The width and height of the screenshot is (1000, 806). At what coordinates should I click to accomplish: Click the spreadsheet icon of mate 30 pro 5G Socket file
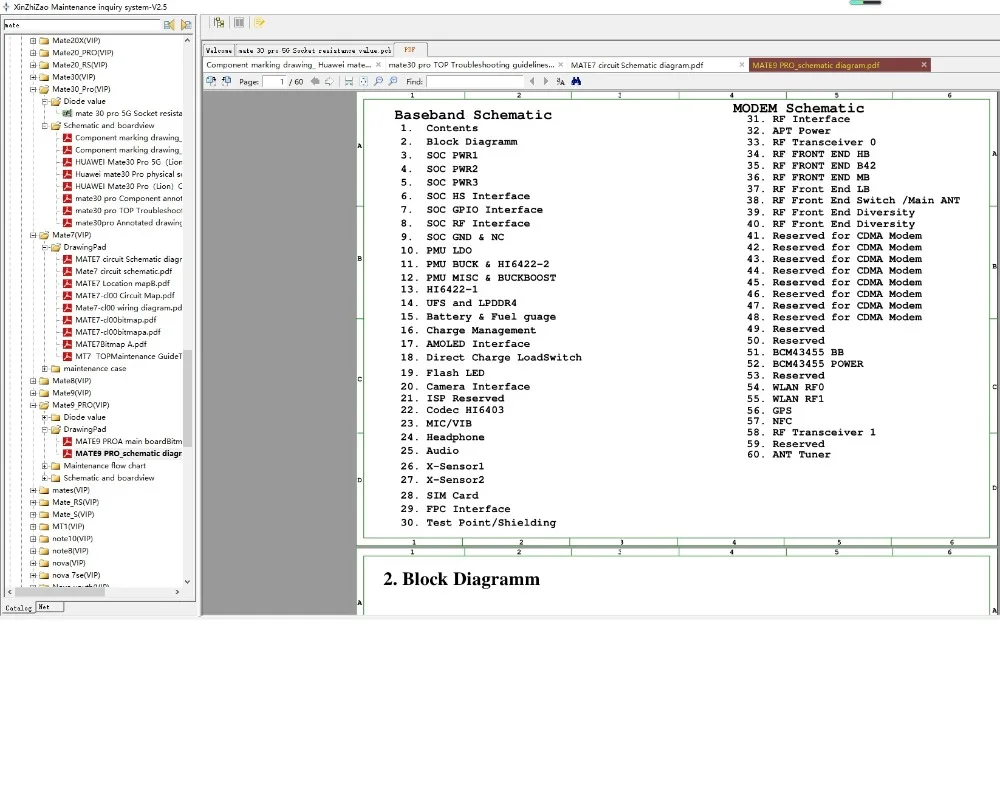click(67, 114)
